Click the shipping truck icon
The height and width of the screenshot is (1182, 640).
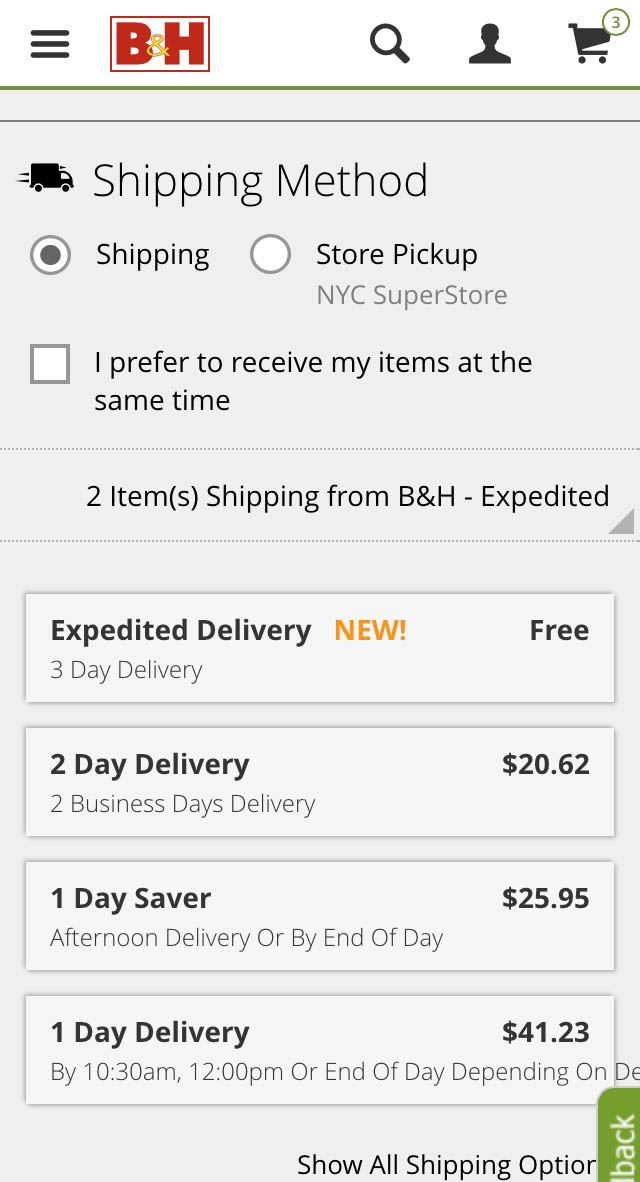pos(46,178)
